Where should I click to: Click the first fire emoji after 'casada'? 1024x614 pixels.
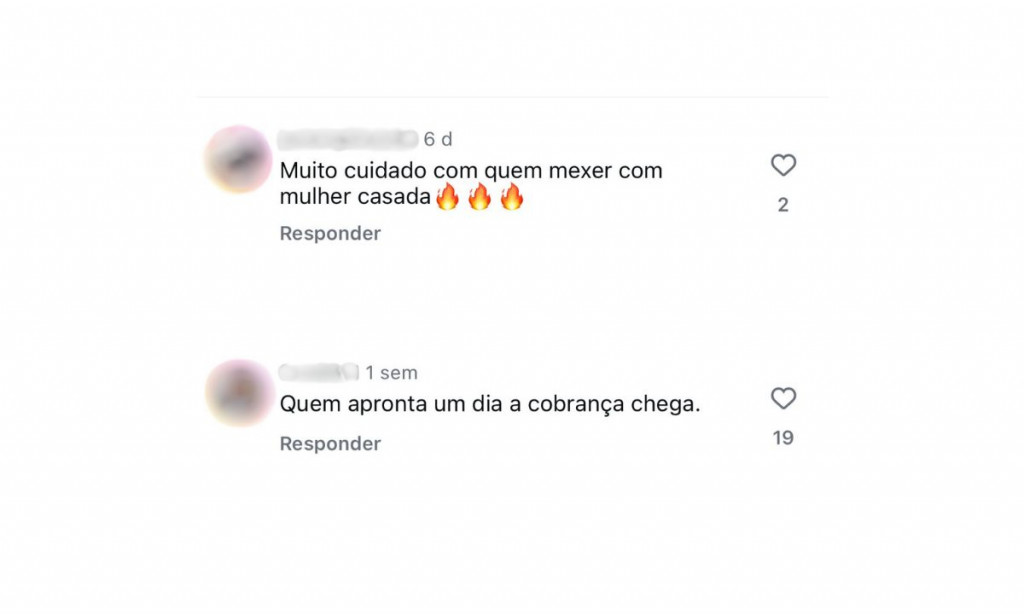click(x=447, y=196)
